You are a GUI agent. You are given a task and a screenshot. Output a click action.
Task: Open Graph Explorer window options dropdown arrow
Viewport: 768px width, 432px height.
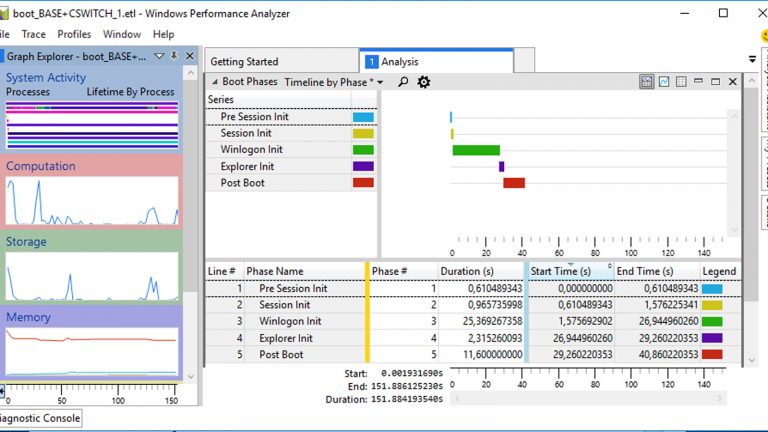[159, 56]
